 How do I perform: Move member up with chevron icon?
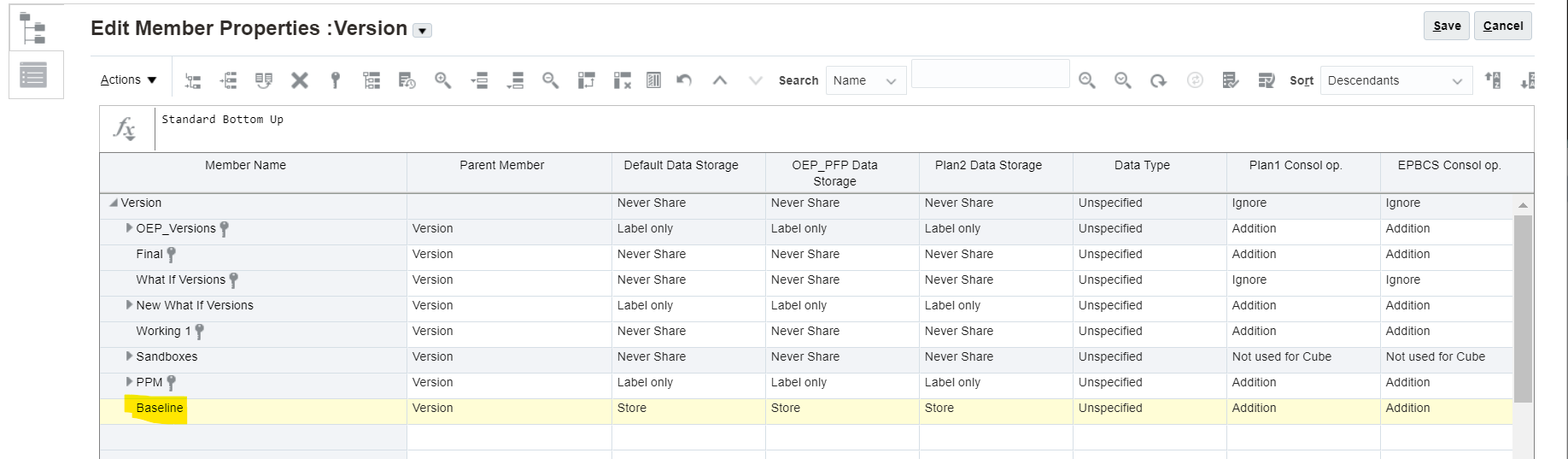coord(720,80)
